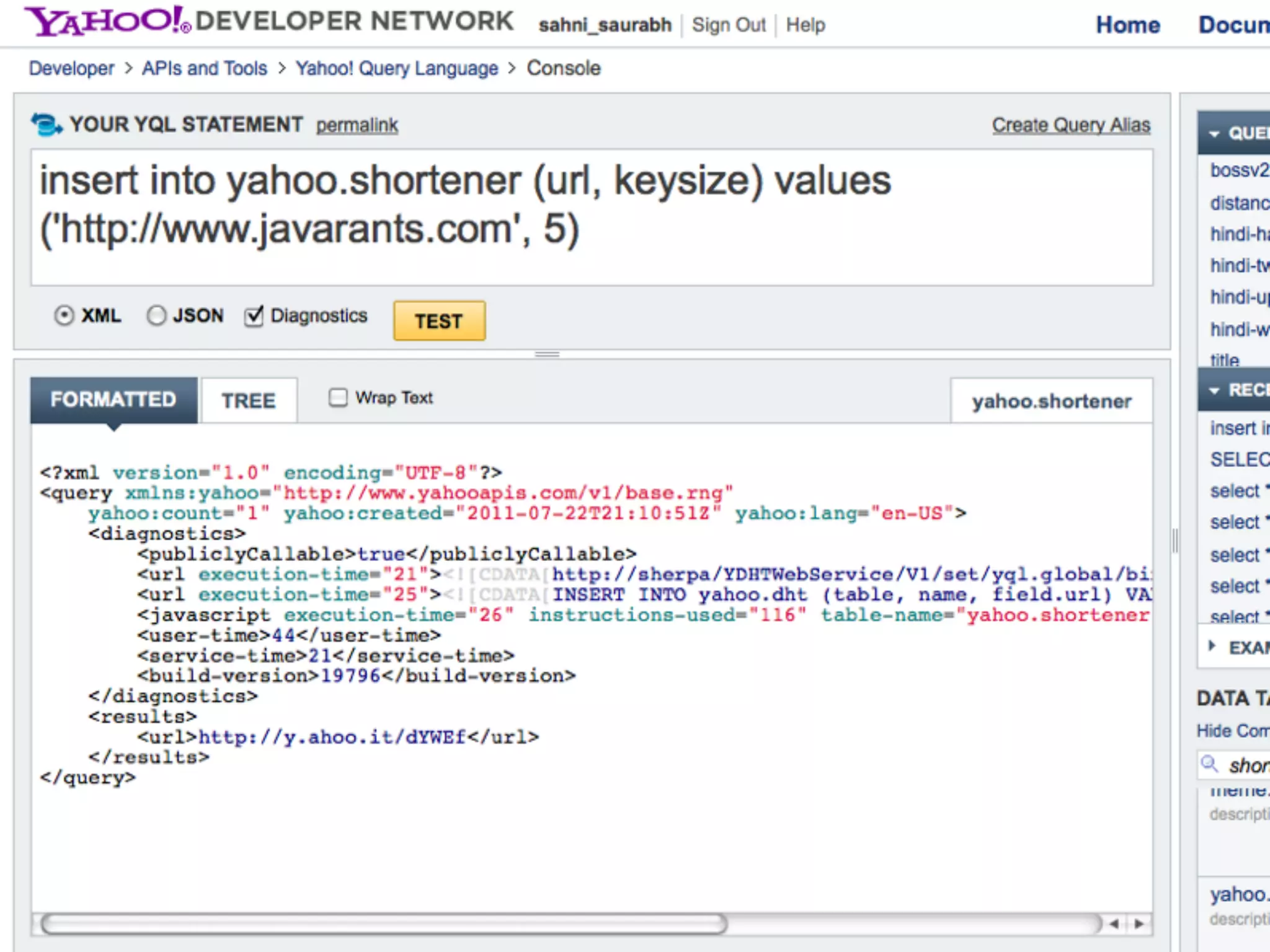This screenshot has height=952, width=1270.
Task: Click Create Query Alias link
Action: click(x=1071, y=125)
